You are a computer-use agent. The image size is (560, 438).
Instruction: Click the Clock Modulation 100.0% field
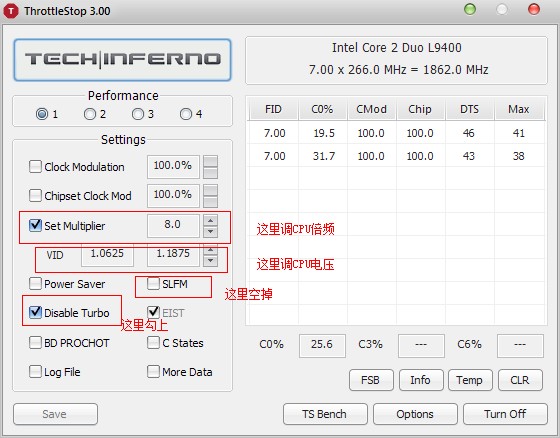point(173,166)
